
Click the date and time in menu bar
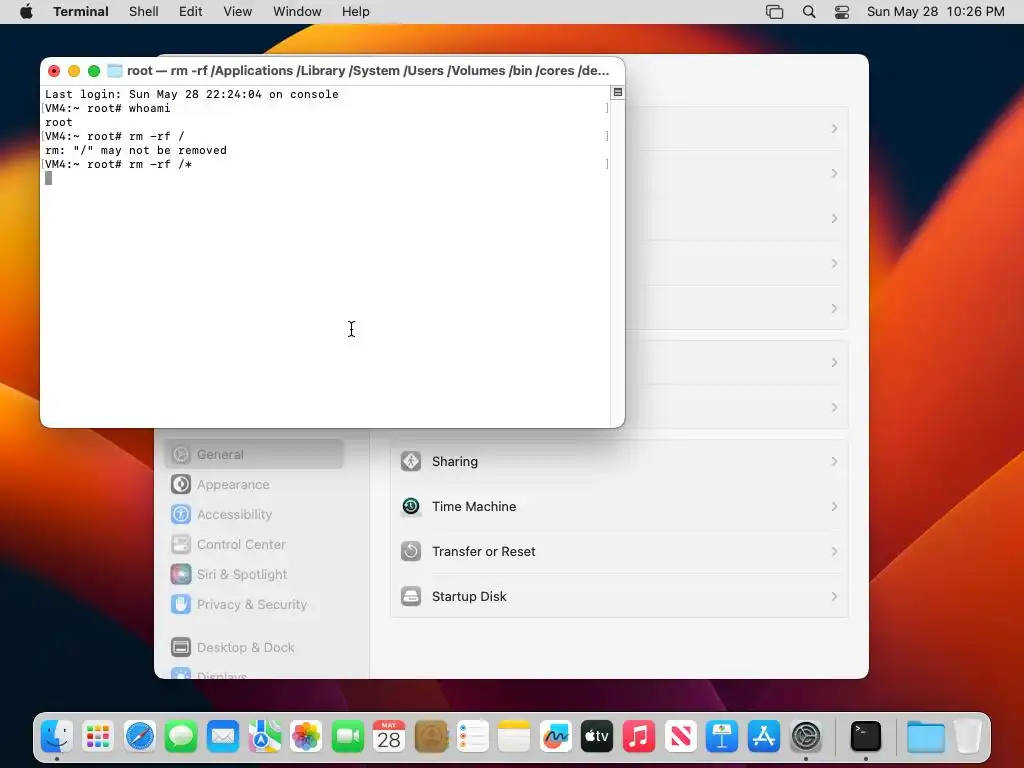click(x=935, y=12)
